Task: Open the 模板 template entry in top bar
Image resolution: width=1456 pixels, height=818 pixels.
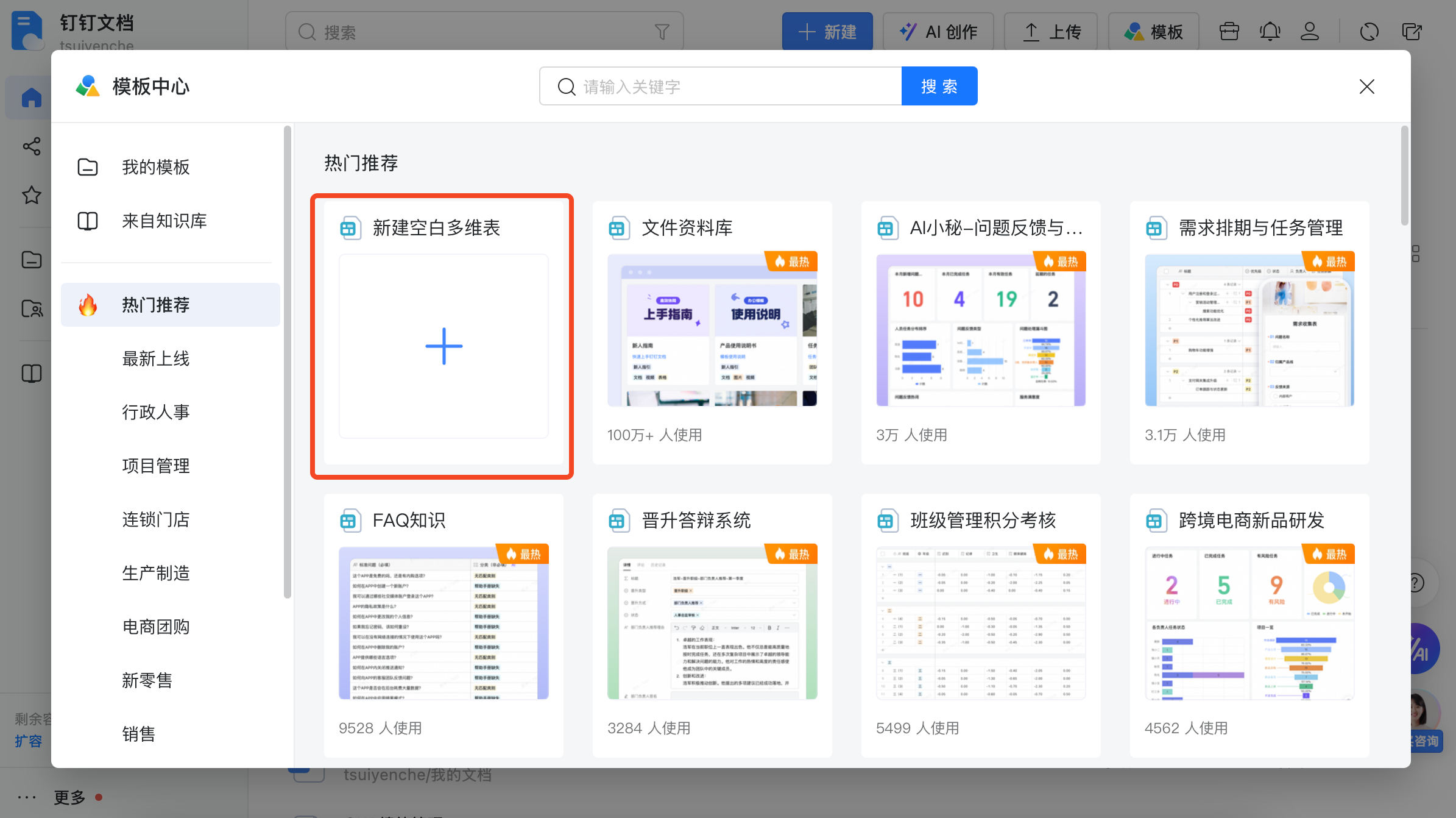Action: 1153,31
